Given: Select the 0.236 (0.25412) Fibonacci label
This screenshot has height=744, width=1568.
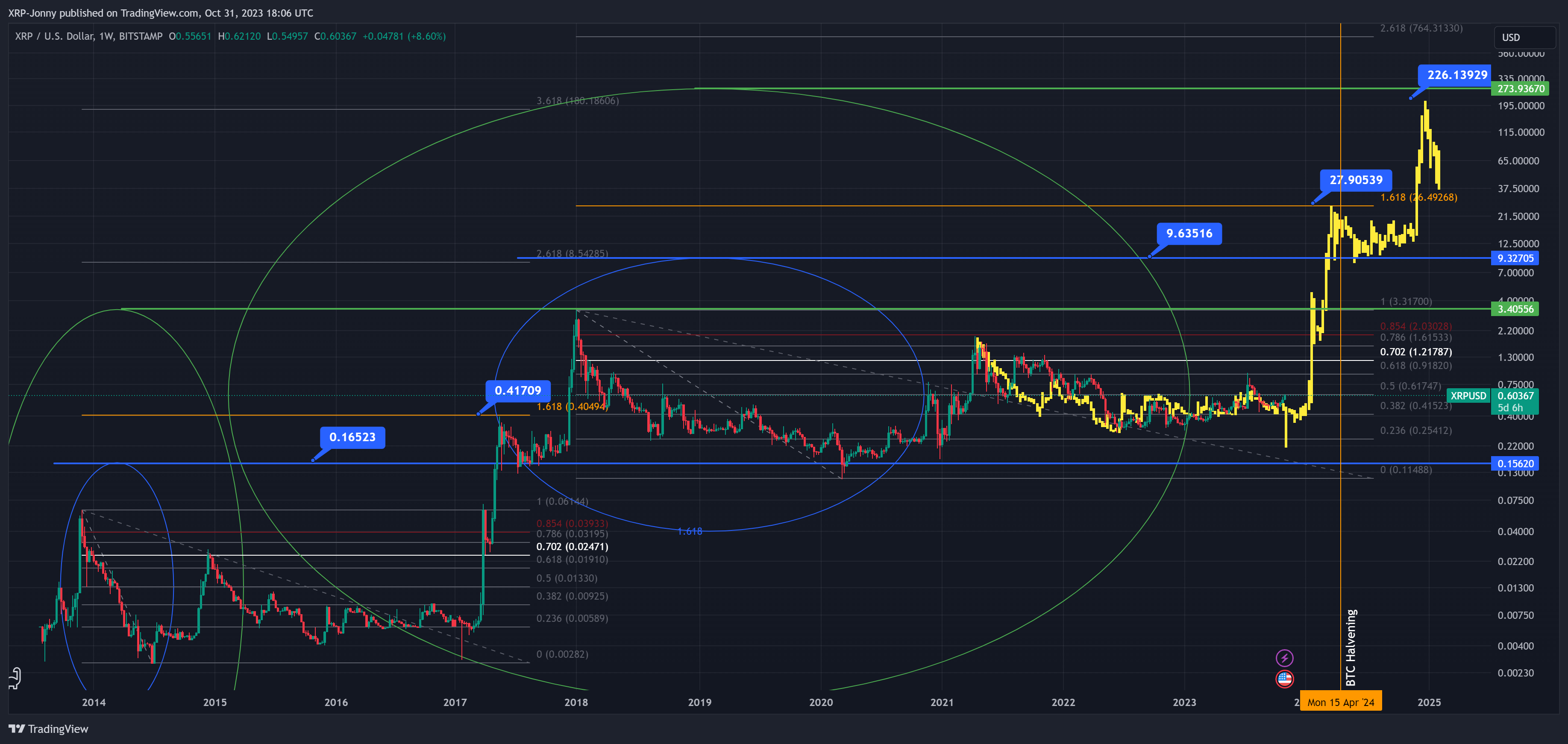Looking at the screenshot, I should coord(1416,431).
